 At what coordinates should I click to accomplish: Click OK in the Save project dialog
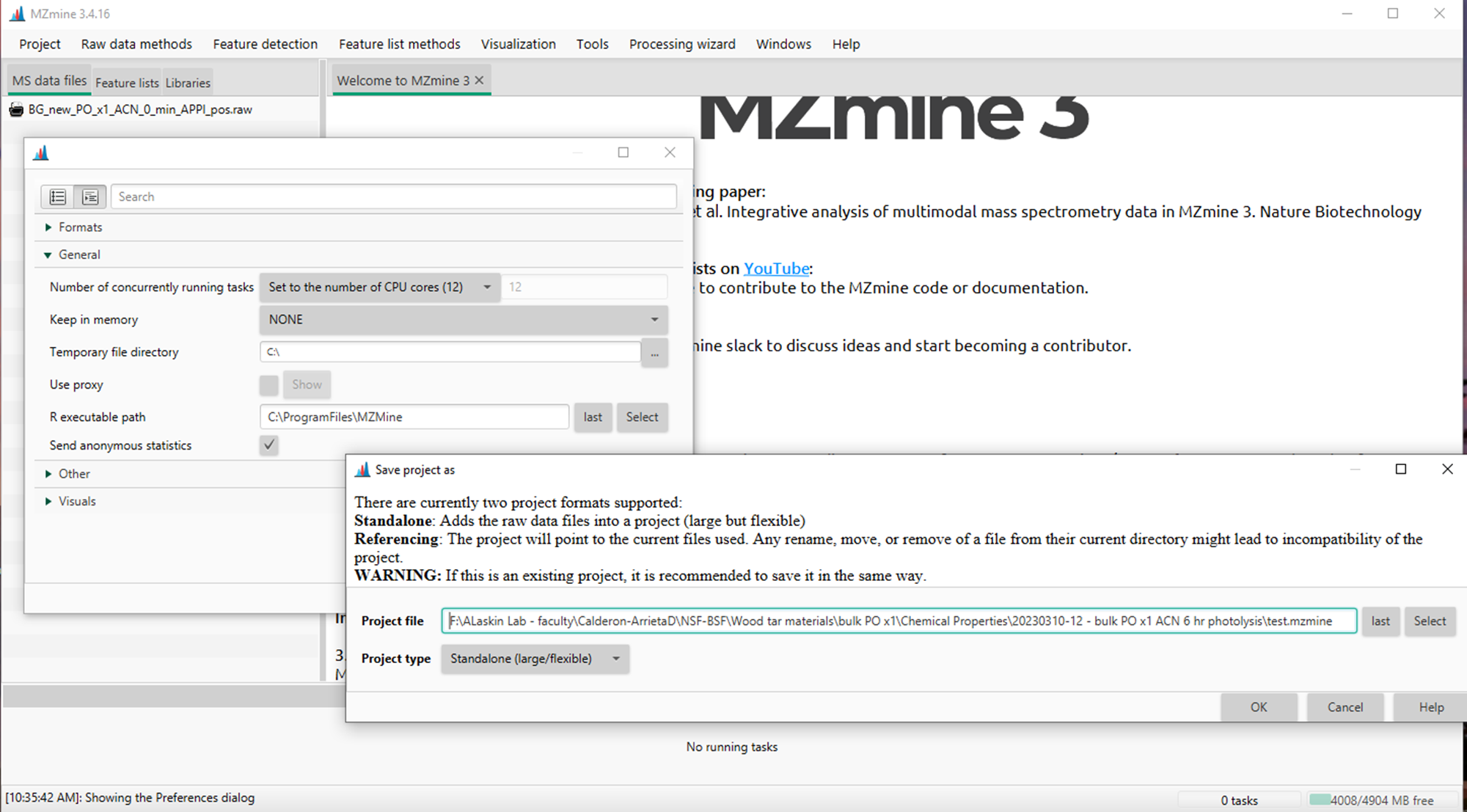point(1259,707)
